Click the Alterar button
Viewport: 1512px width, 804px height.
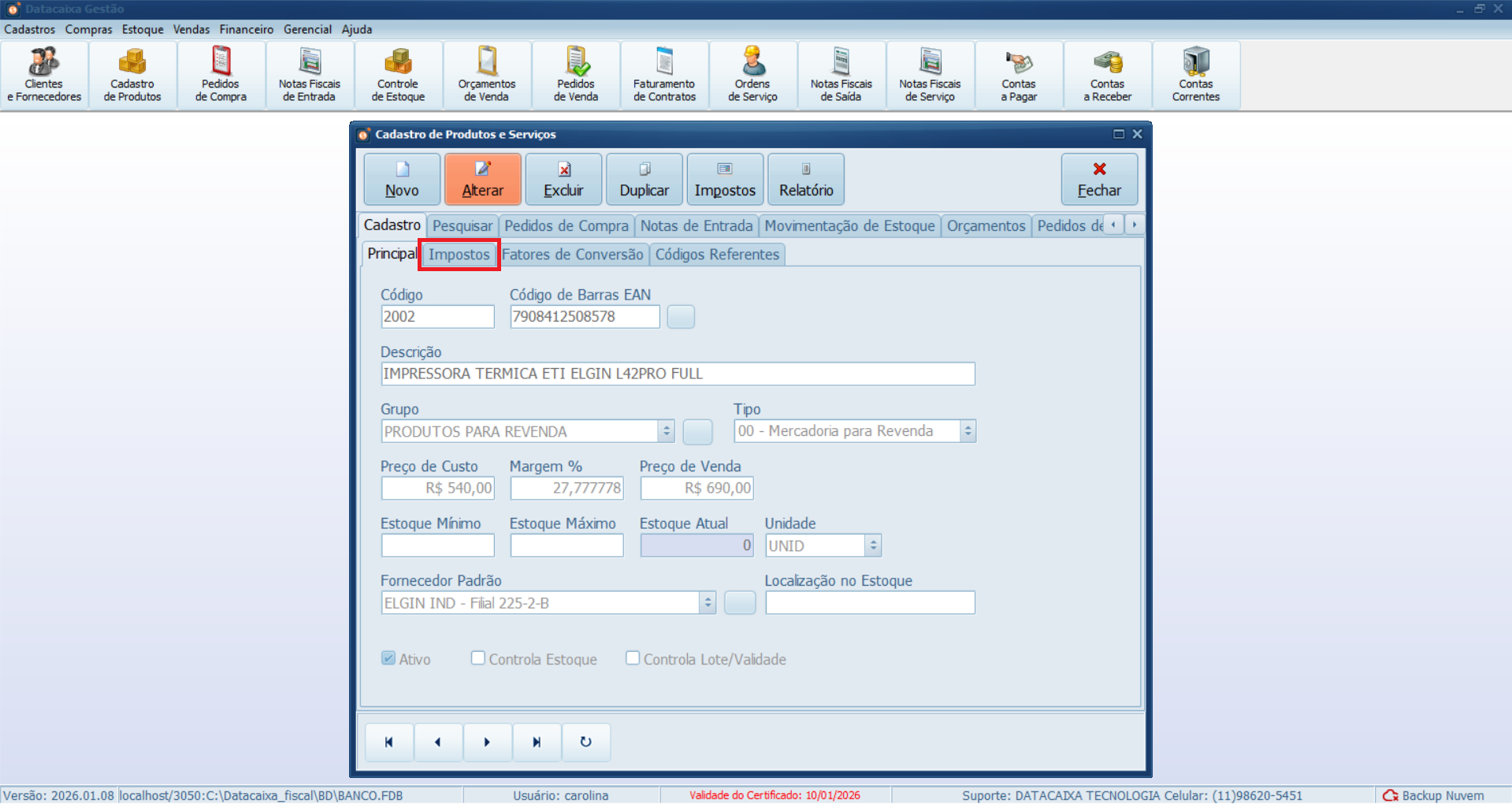[x=483, y=180]
